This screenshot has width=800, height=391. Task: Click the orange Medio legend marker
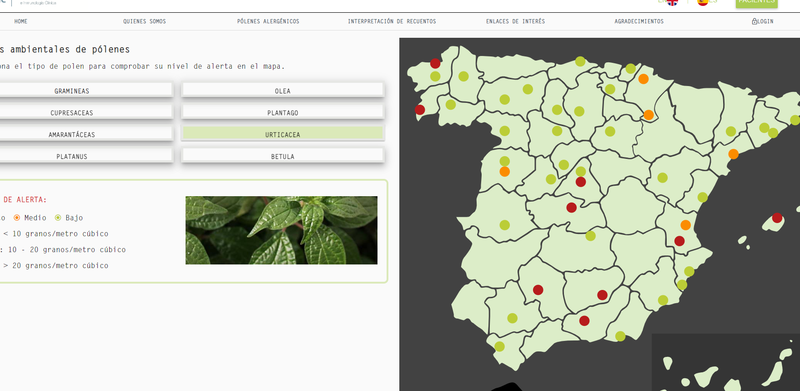17,218
